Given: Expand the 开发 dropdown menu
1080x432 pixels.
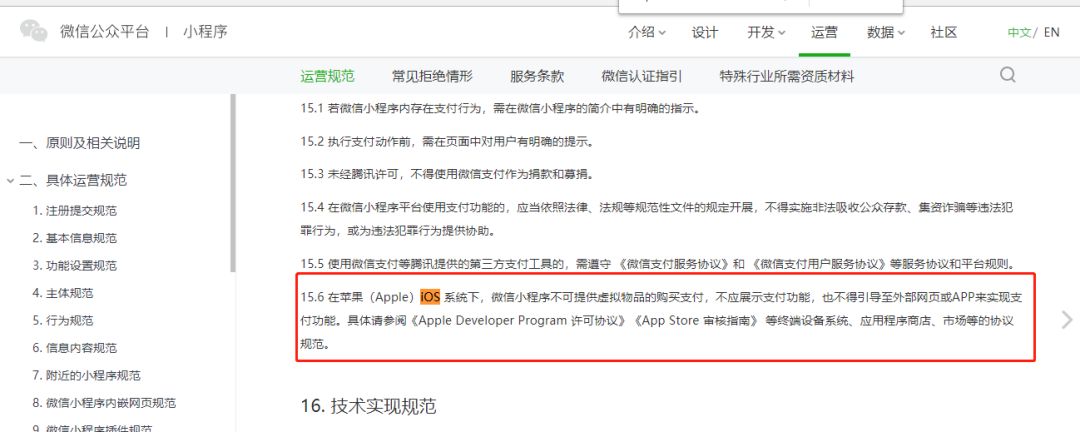Looking at the screenshot, I should (x=767, y=32).
